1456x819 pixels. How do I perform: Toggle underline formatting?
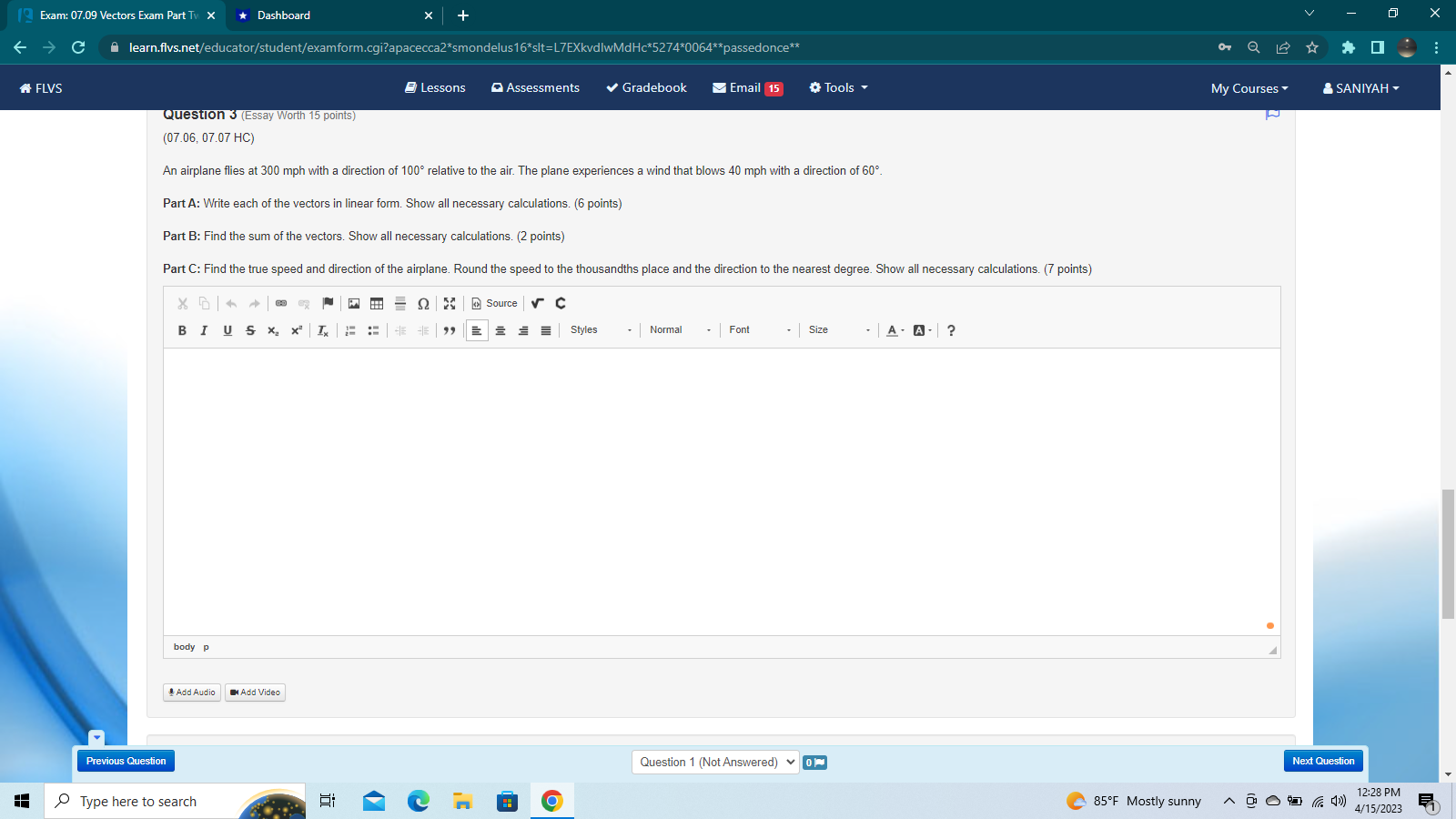[227, 330]
